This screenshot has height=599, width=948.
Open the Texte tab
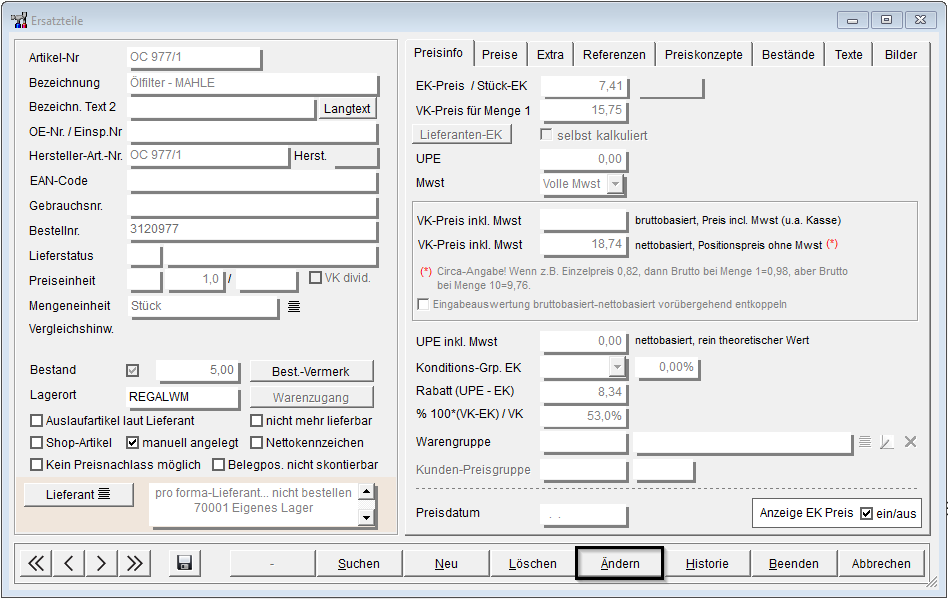tap(849, 54)
